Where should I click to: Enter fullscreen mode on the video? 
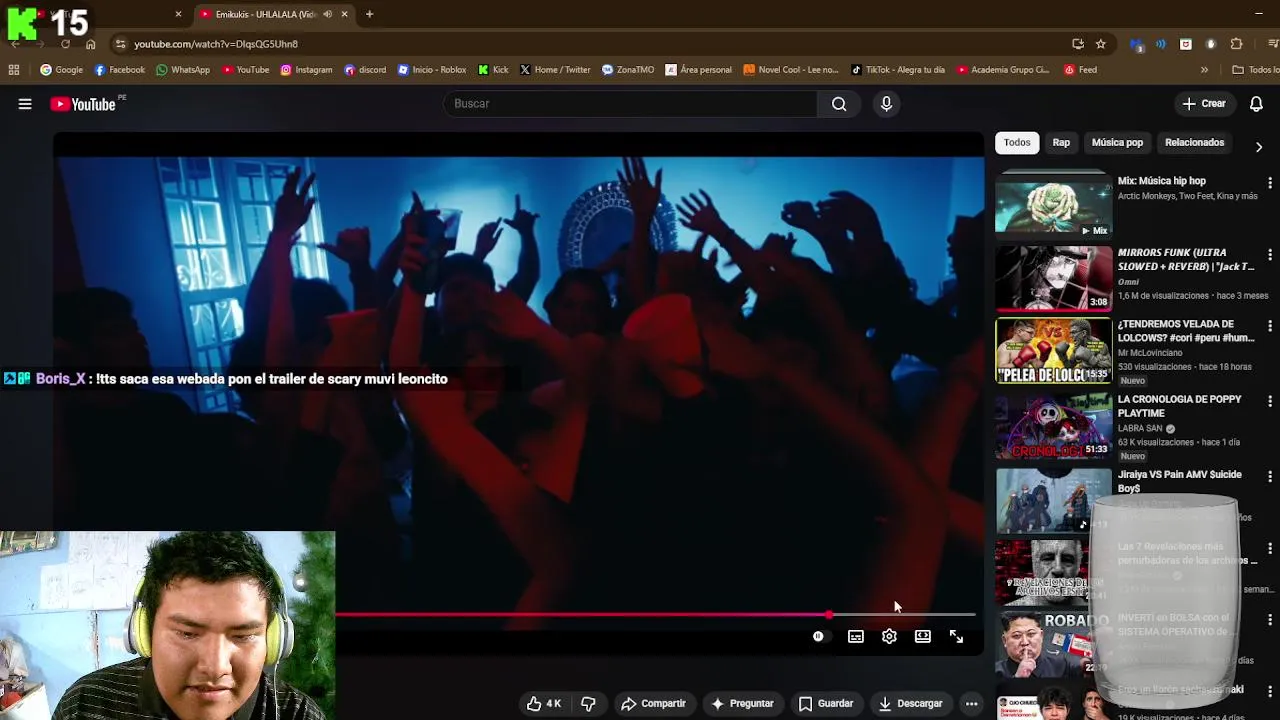tap(956, 636)
